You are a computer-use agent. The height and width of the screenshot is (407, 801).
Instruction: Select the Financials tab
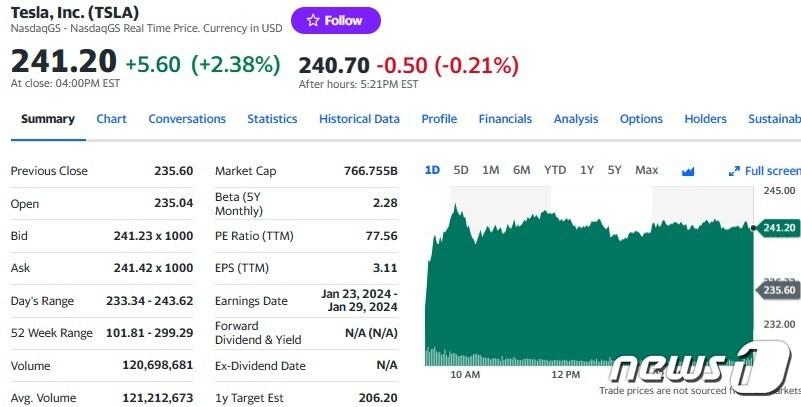(x=505, y=119)
